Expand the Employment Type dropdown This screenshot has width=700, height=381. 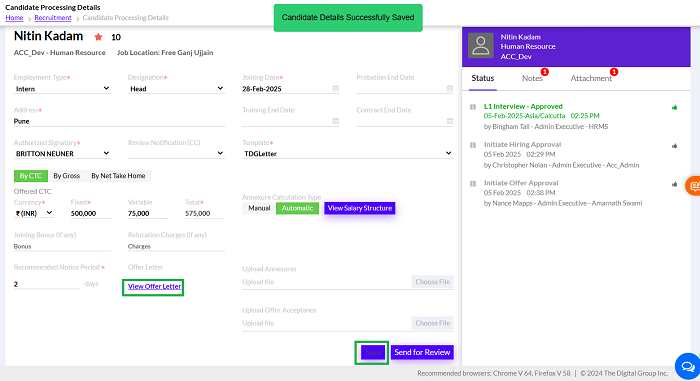(62, 88)
